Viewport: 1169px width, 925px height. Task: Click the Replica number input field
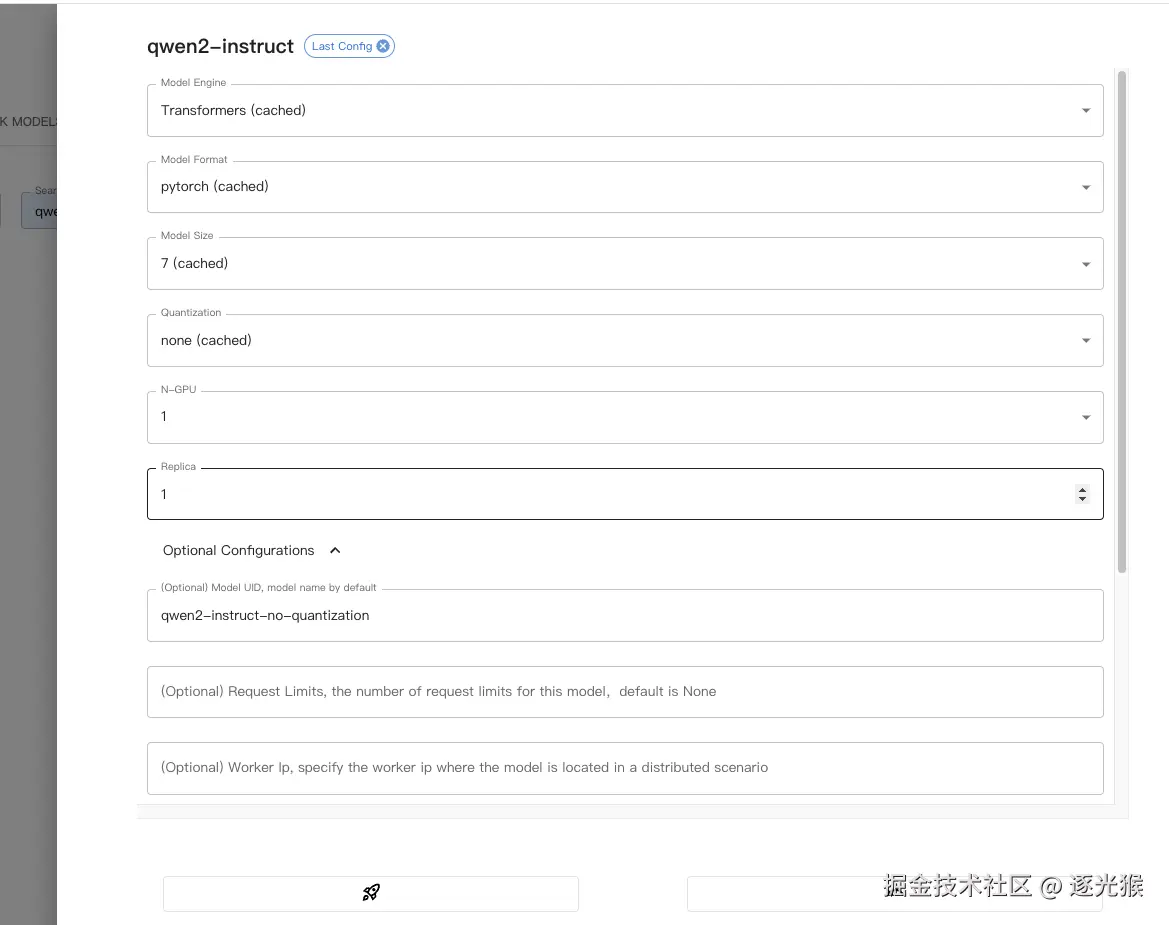click(x=625, y=494)
